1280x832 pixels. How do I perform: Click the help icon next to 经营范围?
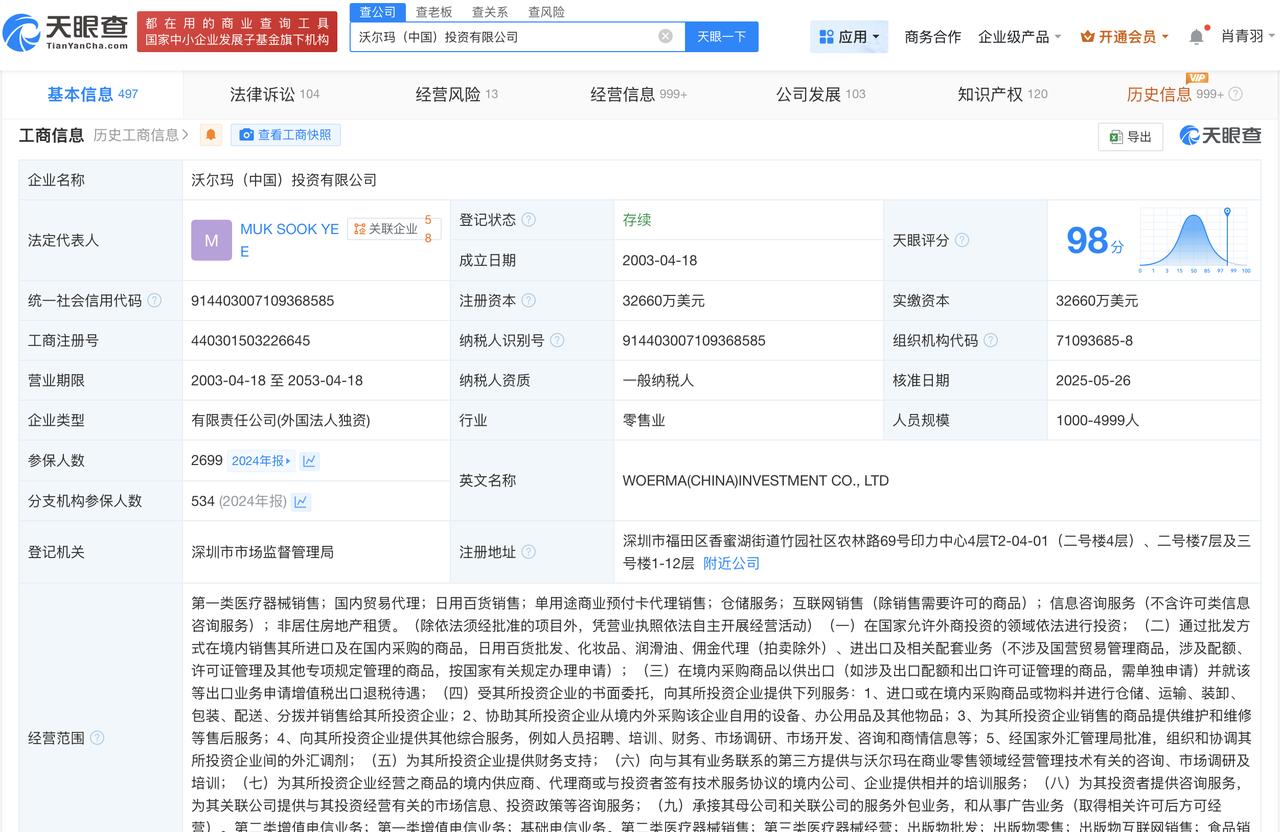(x=97, y=738)
